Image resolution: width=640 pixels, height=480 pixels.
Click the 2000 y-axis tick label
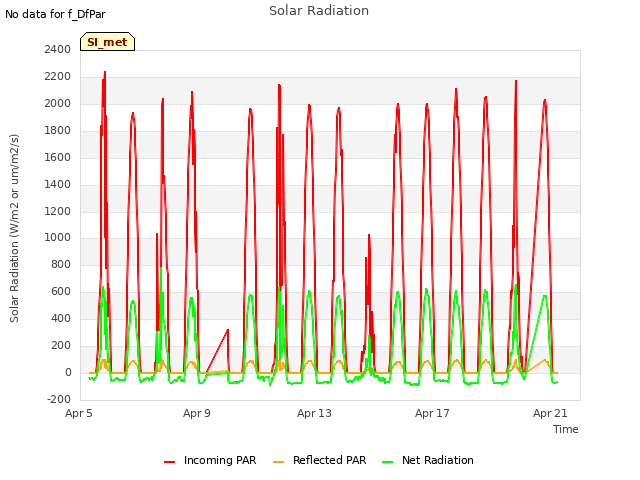pos(58,103)
